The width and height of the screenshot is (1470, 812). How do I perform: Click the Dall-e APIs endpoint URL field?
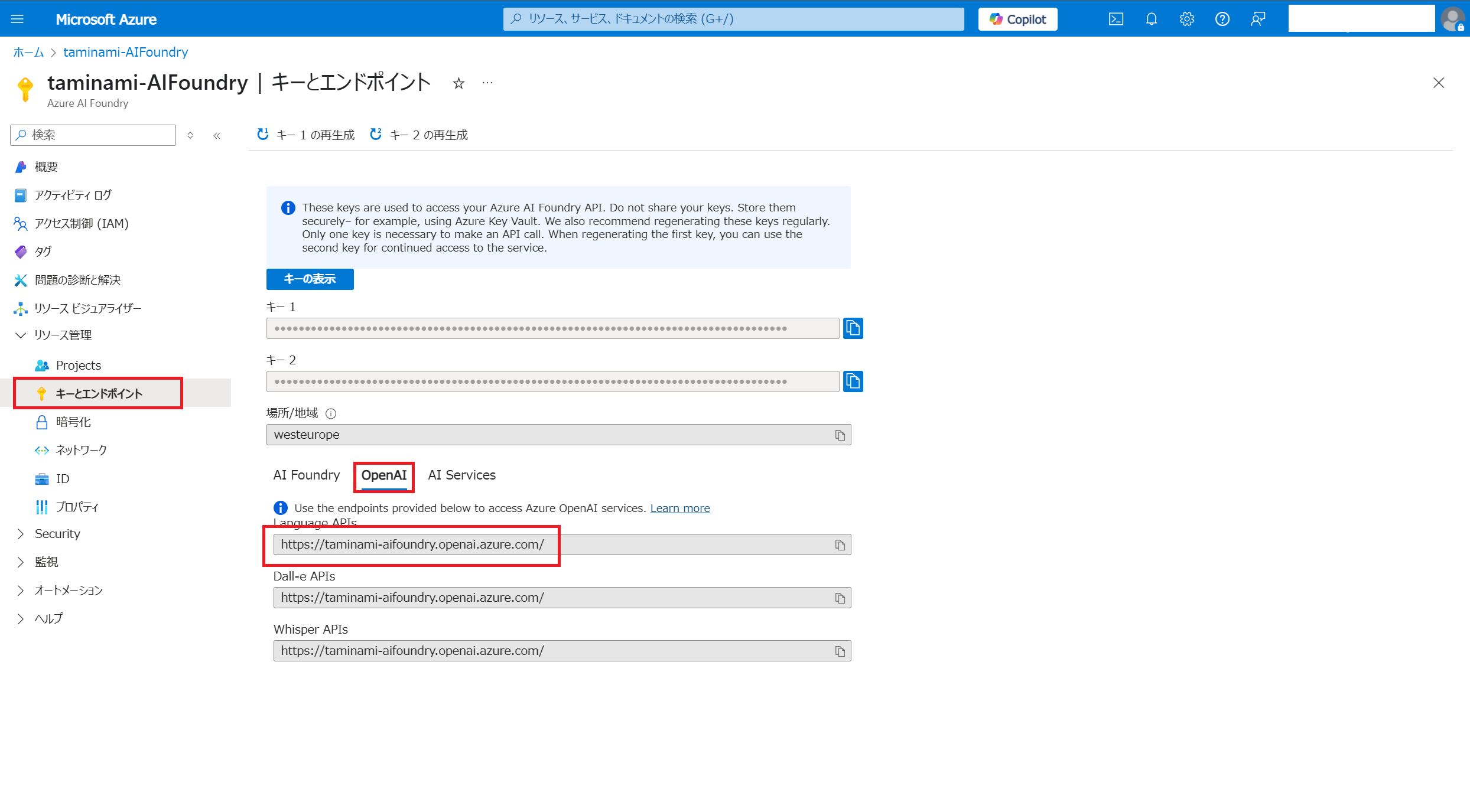(x=562, y=598)
